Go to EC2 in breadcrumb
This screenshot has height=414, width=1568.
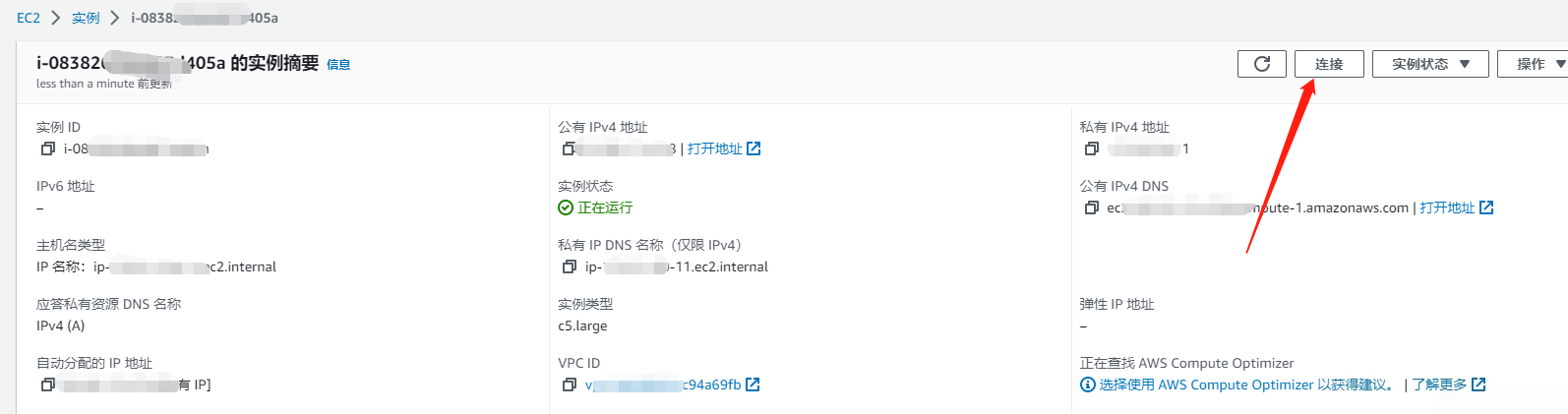(29, 18)
